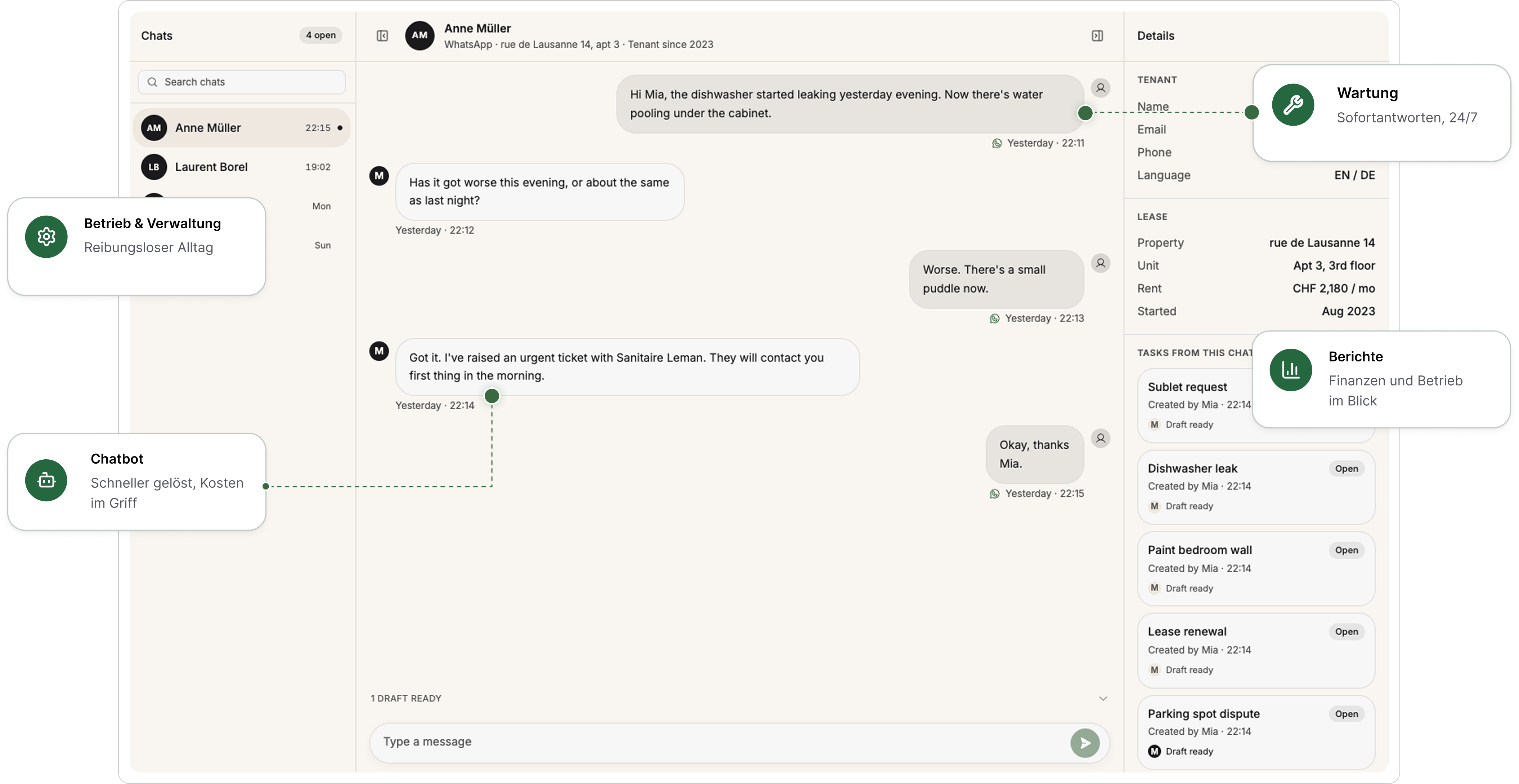Click M badge in Sublet request task
The image size is (1519, 784).
1154,424
